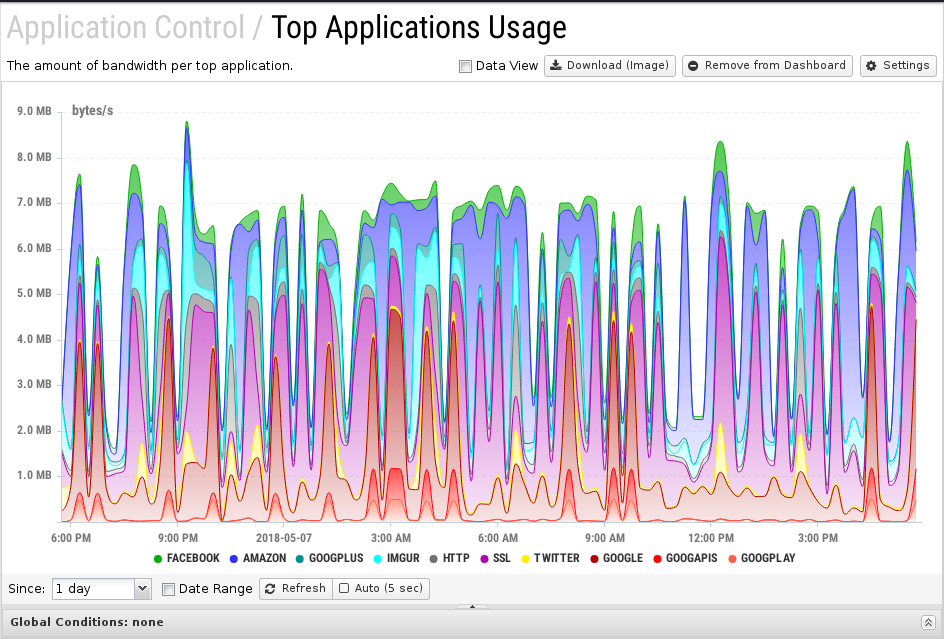This screenshot has height=639, width=944.
Task: Click the '1 day' Since field
Action: pyautogui.click(x=93, y=588)
